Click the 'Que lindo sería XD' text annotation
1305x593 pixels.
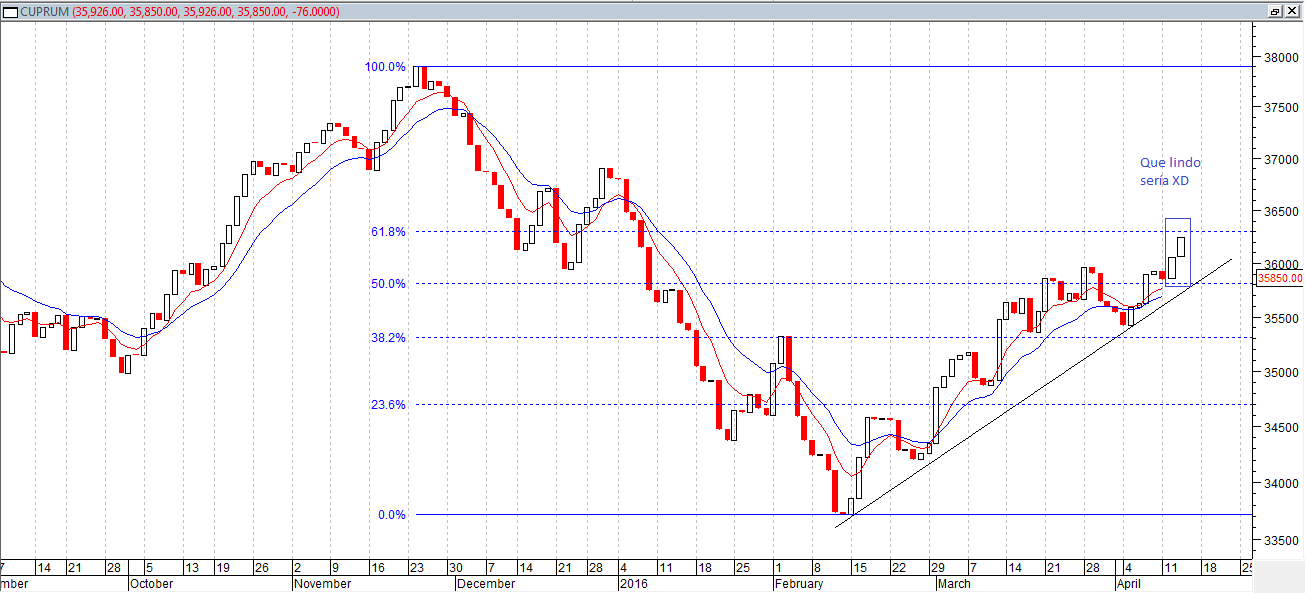(1170, 171)
